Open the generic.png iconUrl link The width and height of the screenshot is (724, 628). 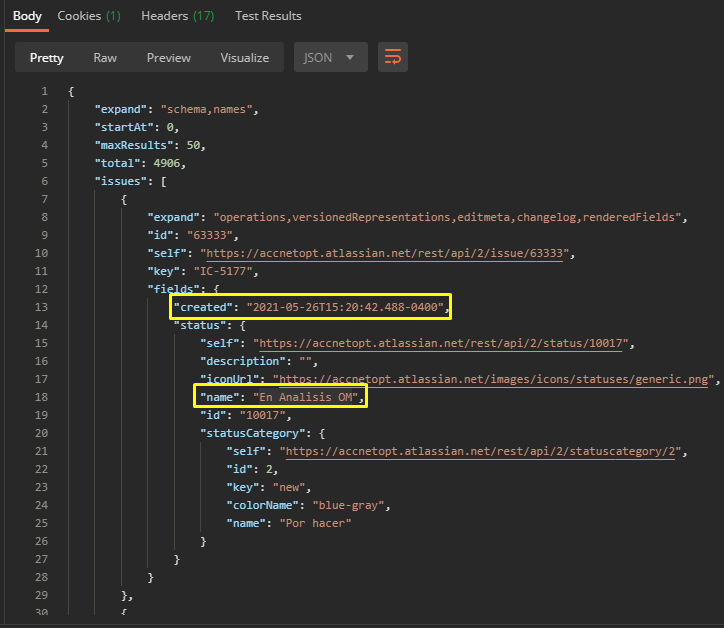pyautogui.click(x=497, y=380)
